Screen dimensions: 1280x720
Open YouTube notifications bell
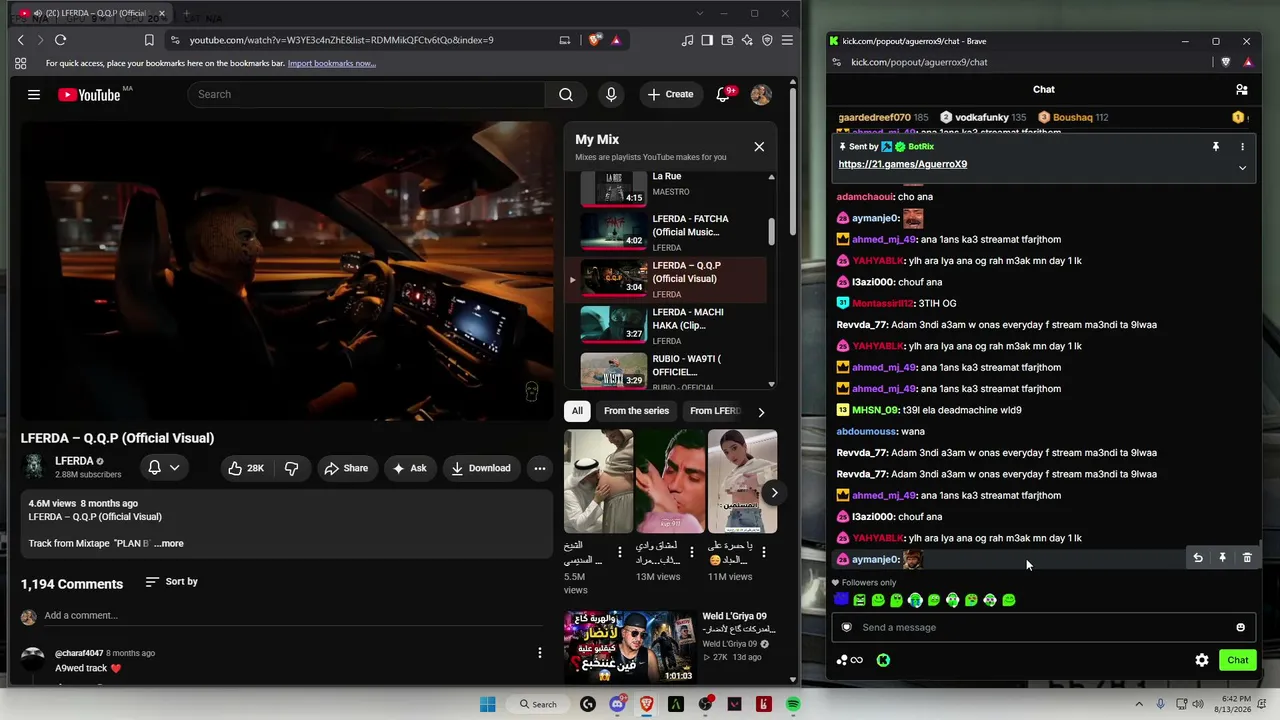tap(723, 94)
